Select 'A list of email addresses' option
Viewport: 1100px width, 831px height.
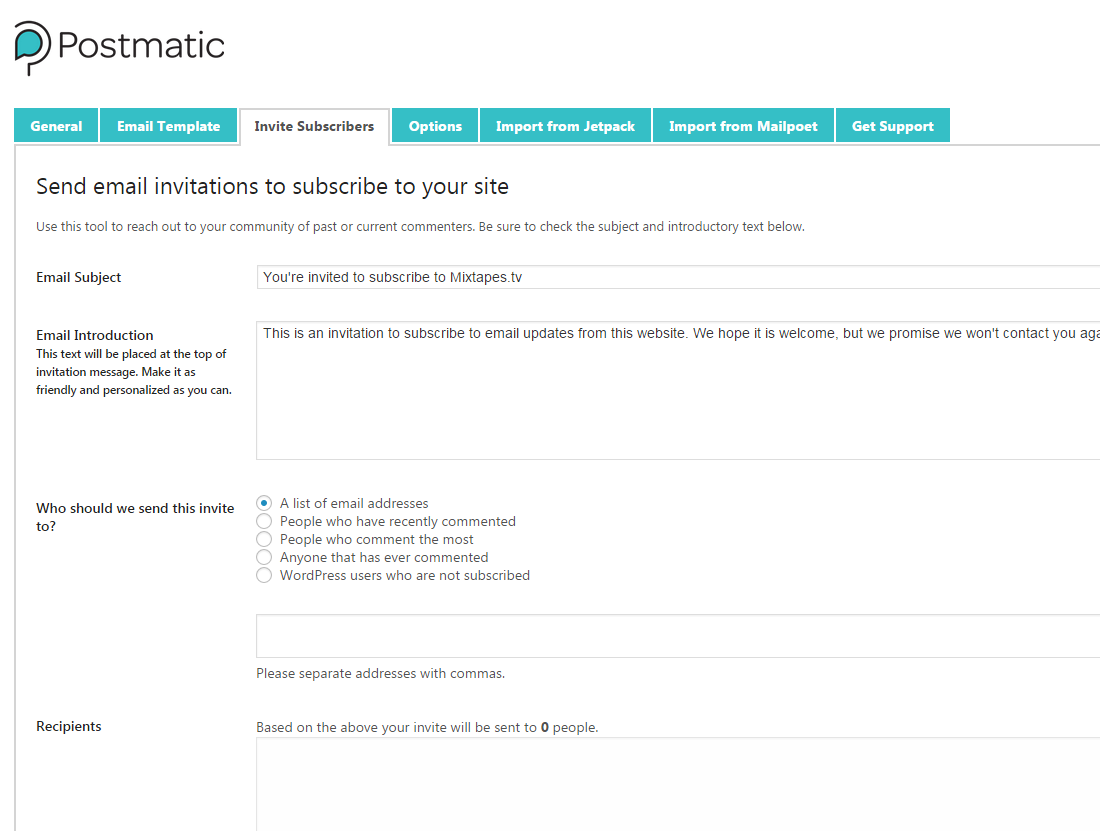click(264, 503)
